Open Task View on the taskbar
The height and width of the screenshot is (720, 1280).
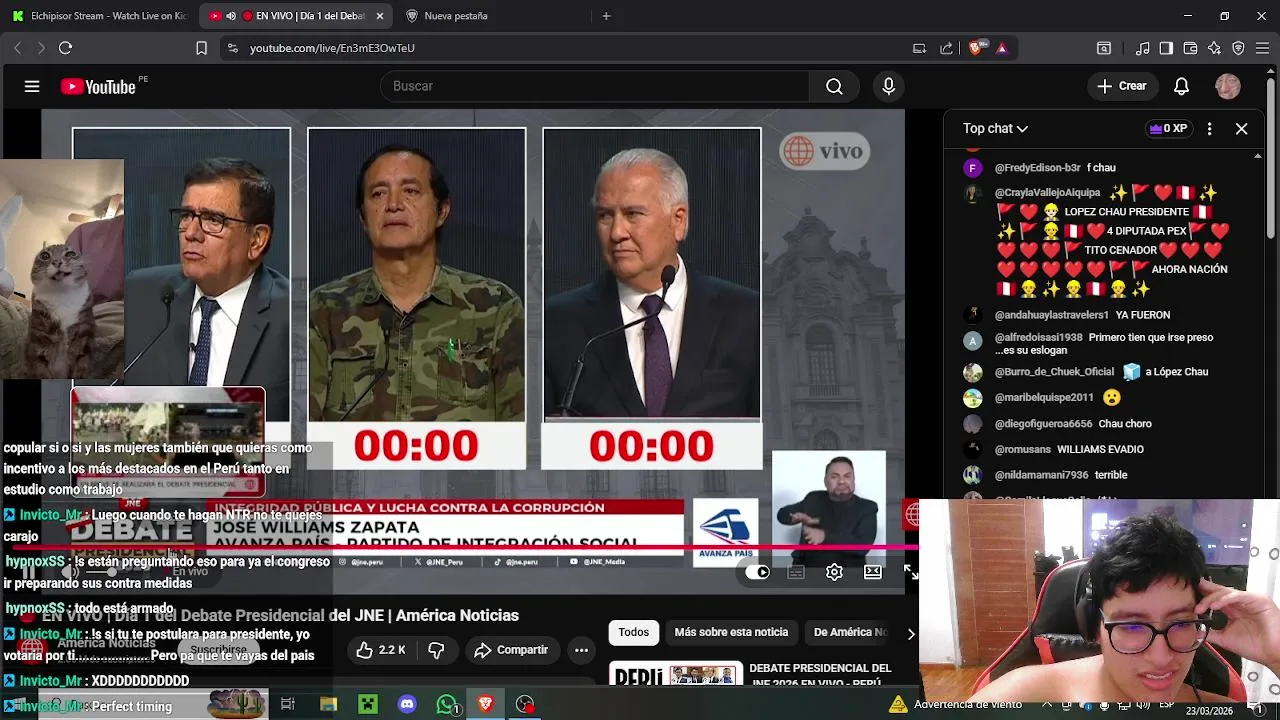click(288, 704)
